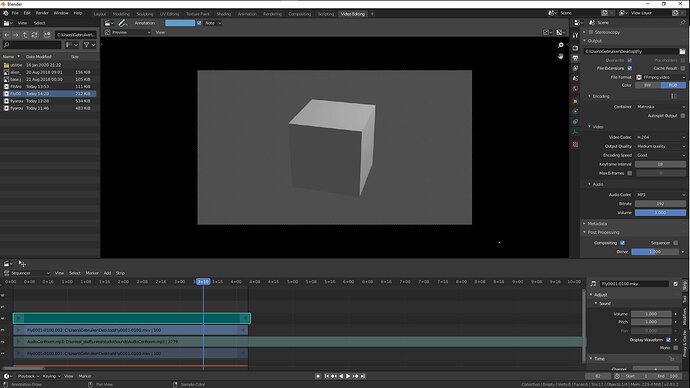The width and height of the screenshot is (690, 388).
Task: Open the Output Quality dropdown
Action: pyautogui.click(x=661, y=146)
